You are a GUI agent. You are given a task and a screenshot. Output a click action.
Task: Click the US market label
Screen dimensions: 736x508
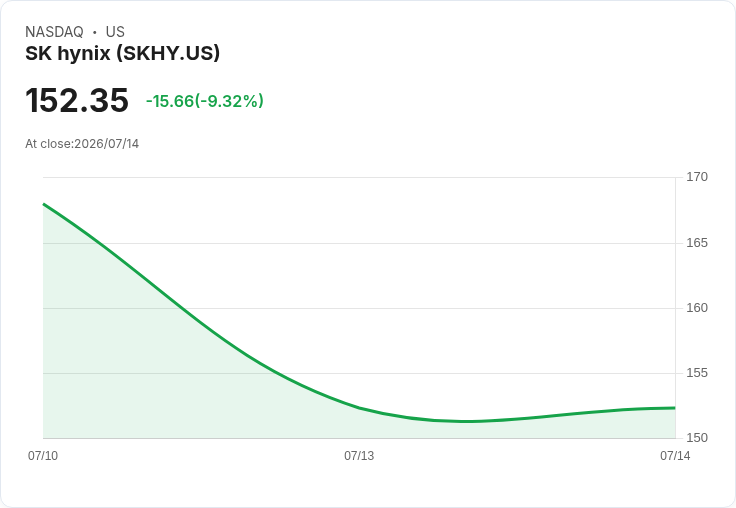tap(115, 32)
